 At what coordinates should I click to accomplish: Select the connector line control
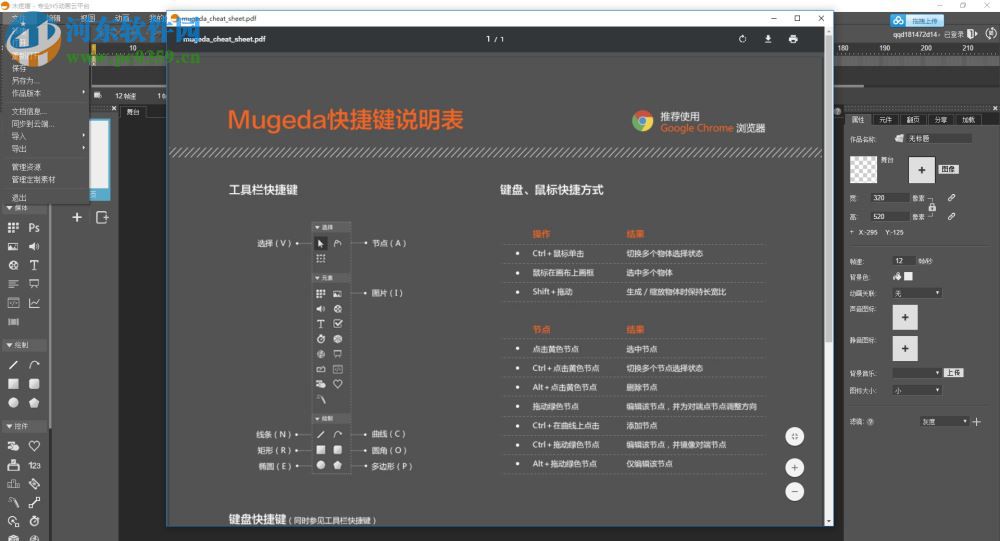[34, 503]
